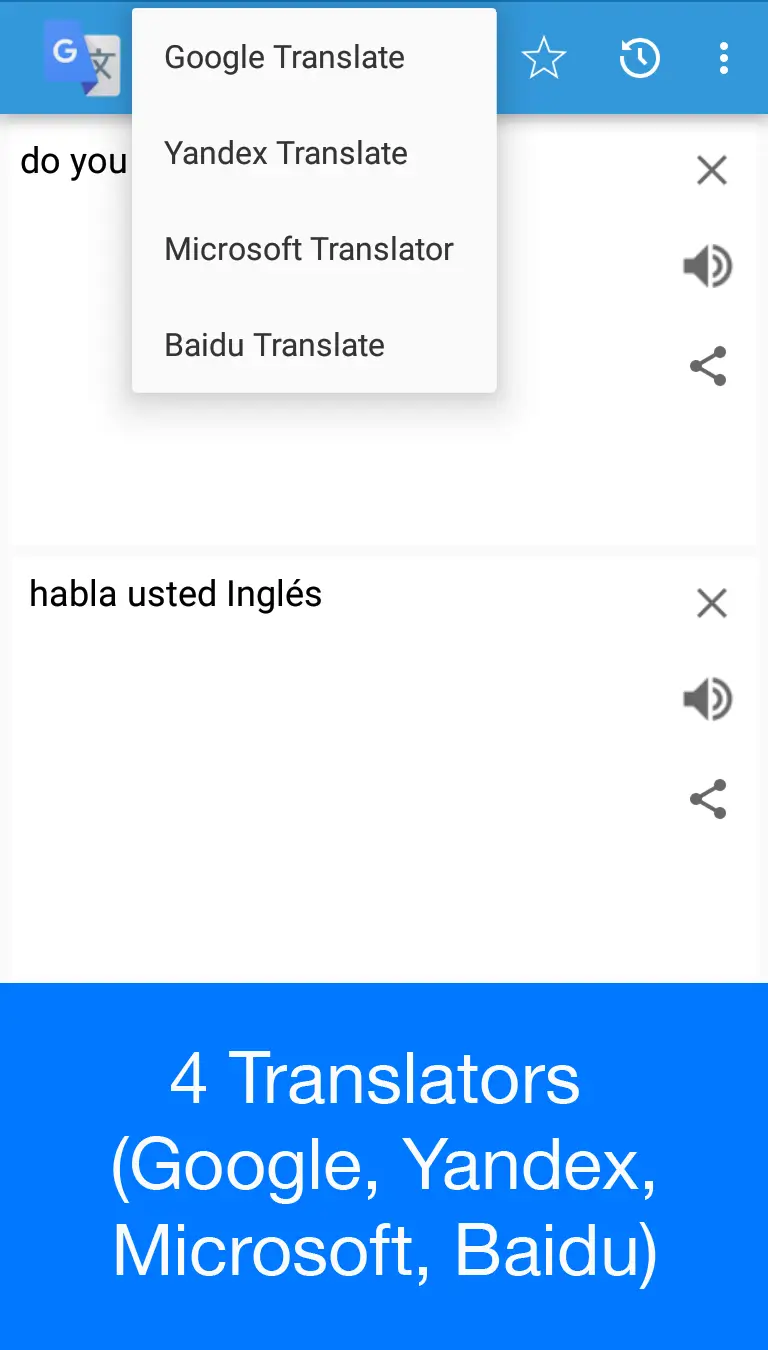The width and height of the screenshot is (768, 1350).
Task: Open translation history
Action: click(640, 58)
